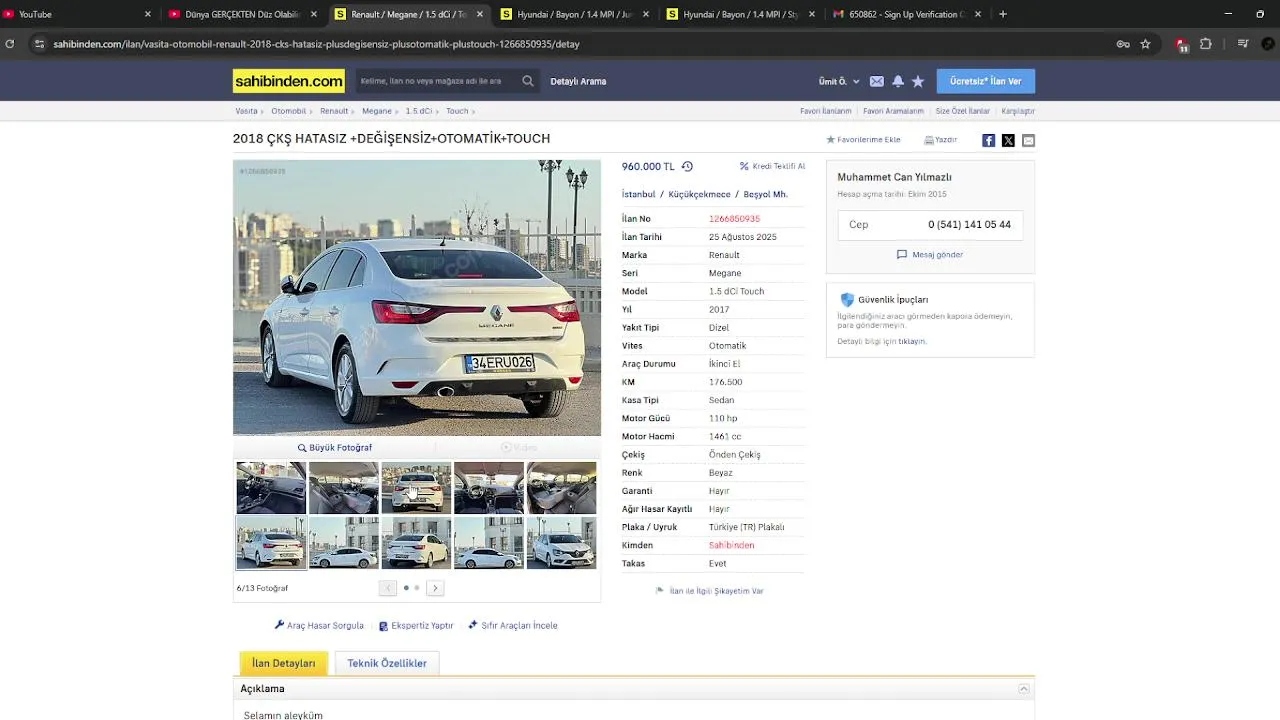This screenshot has height=720, width=1280.
Task: Click listing number 1266850935
Action: point(734,219)
